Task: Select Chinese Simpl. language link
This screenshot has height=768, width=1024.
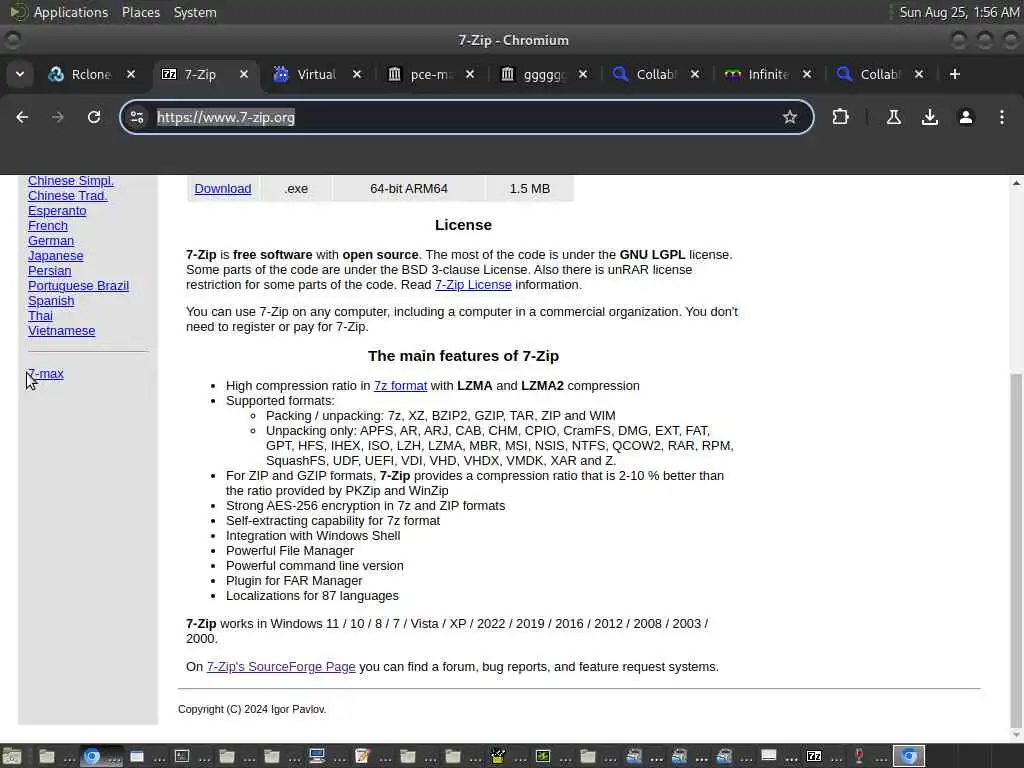Action: point(71,181)
